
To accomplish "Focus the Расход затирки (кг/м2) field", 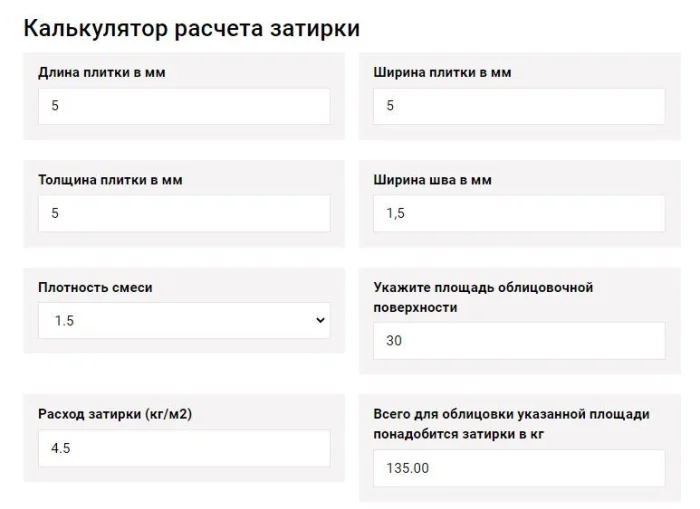I will tap(184, 448).
